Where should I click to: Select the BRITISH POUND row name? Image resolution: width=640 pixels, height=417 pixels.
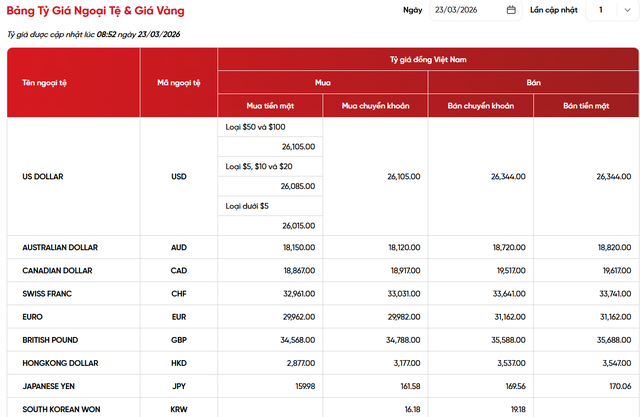(50, 340)
